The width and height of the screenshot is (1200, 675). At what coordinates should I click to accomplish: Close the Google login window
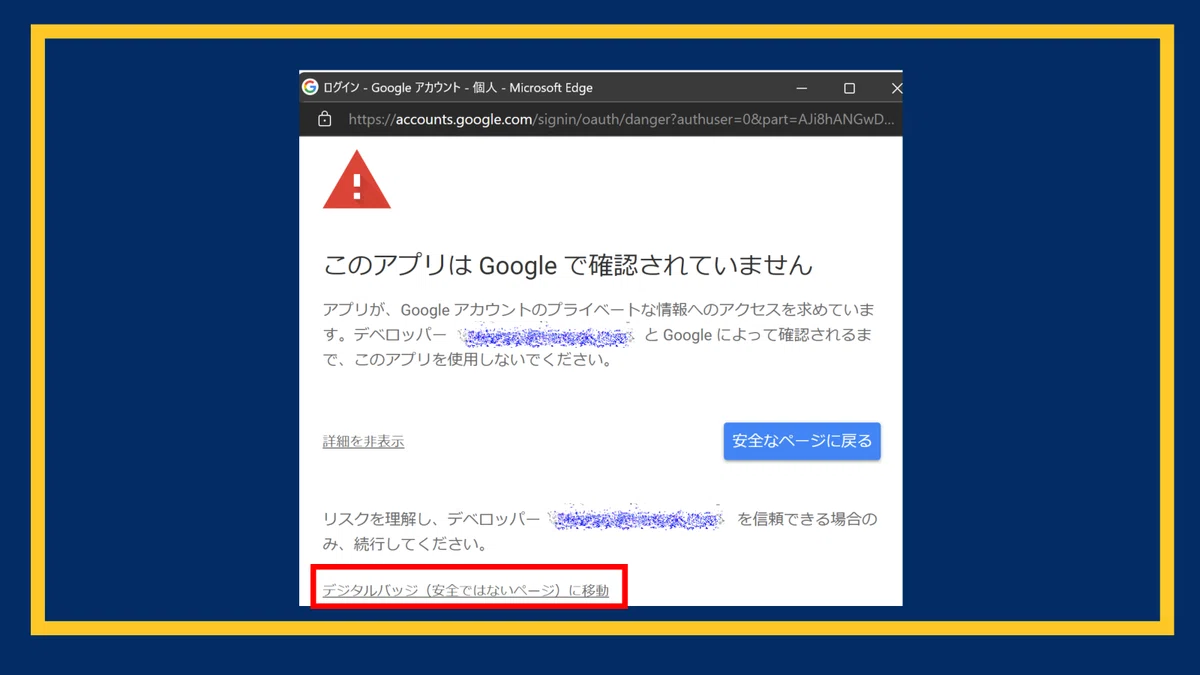896,88
